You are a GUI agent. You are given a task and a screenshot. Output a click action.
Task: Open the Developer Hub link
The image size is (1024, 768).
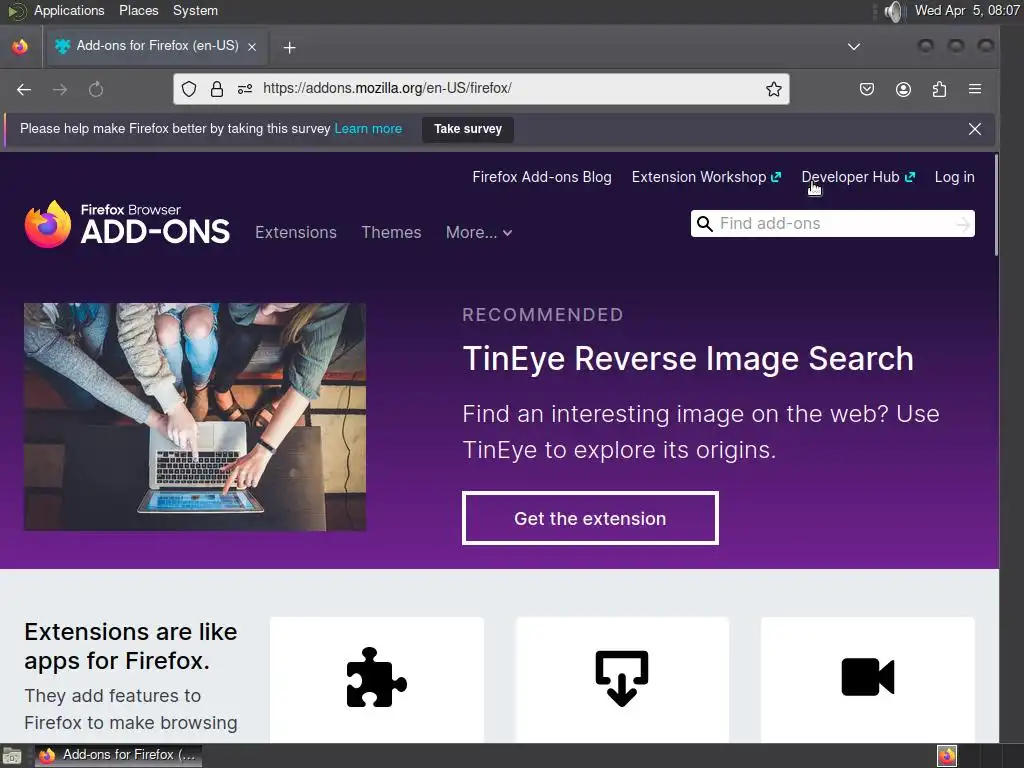[x=858, y=177]
